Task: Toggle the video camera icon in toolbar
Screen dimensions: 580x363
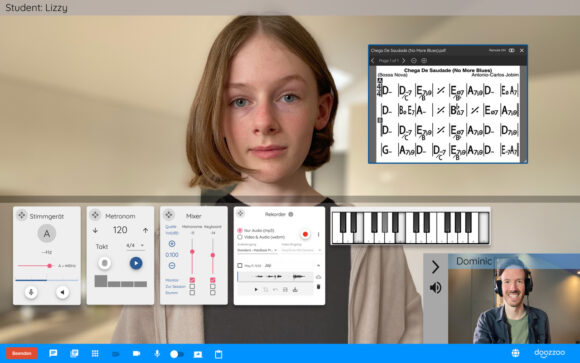Action: pos(136,354)
